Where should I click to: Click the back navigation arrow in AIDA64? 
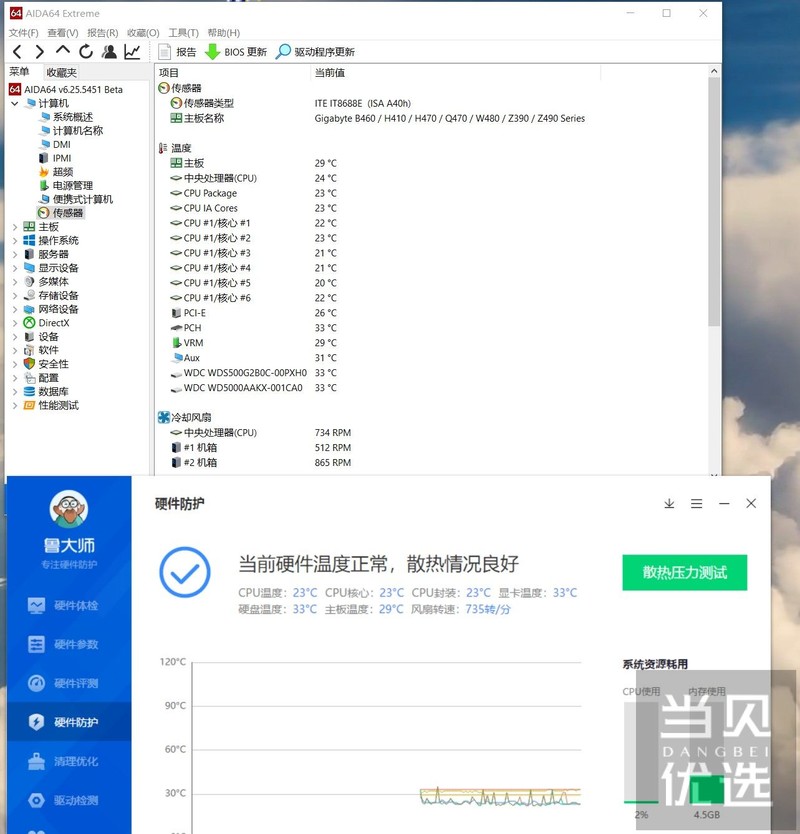[14, 51]
